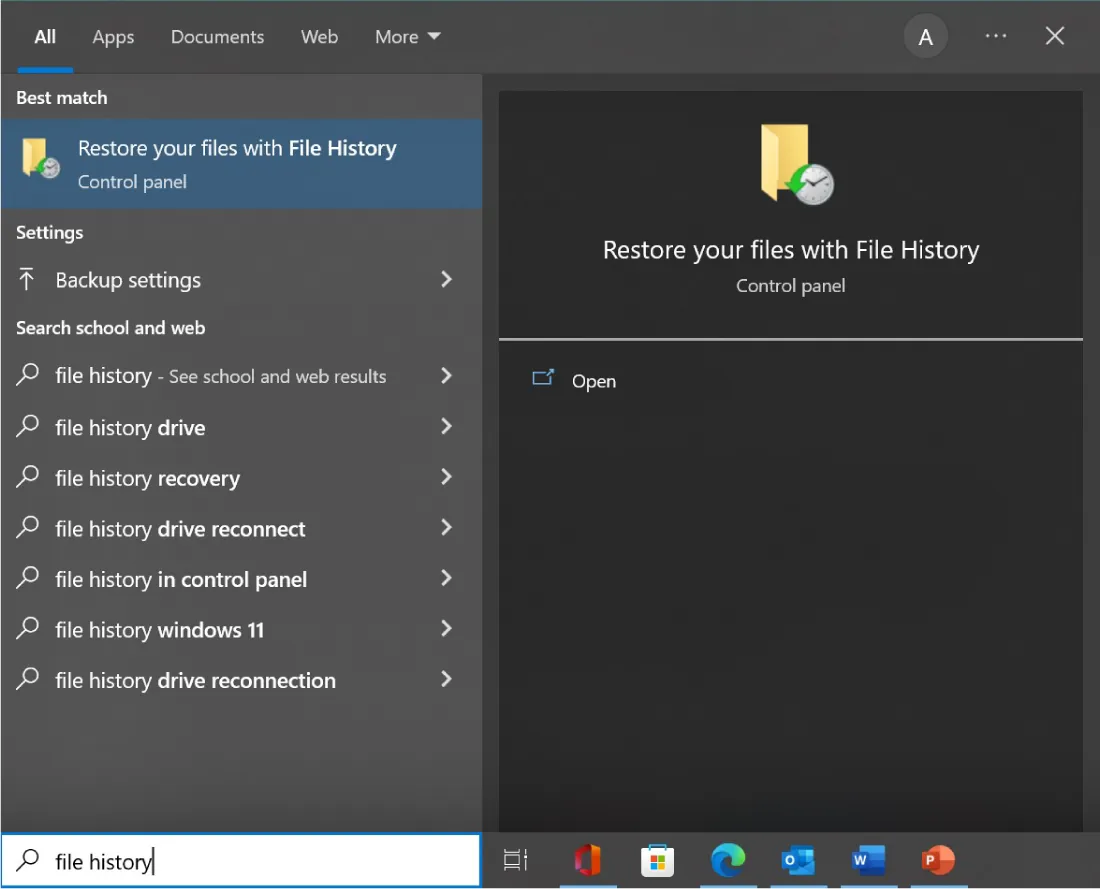The height and width of the screenshot is (889, 1100).
Task: Open the ellipsis options menu
Action: (x=996, y=36)
